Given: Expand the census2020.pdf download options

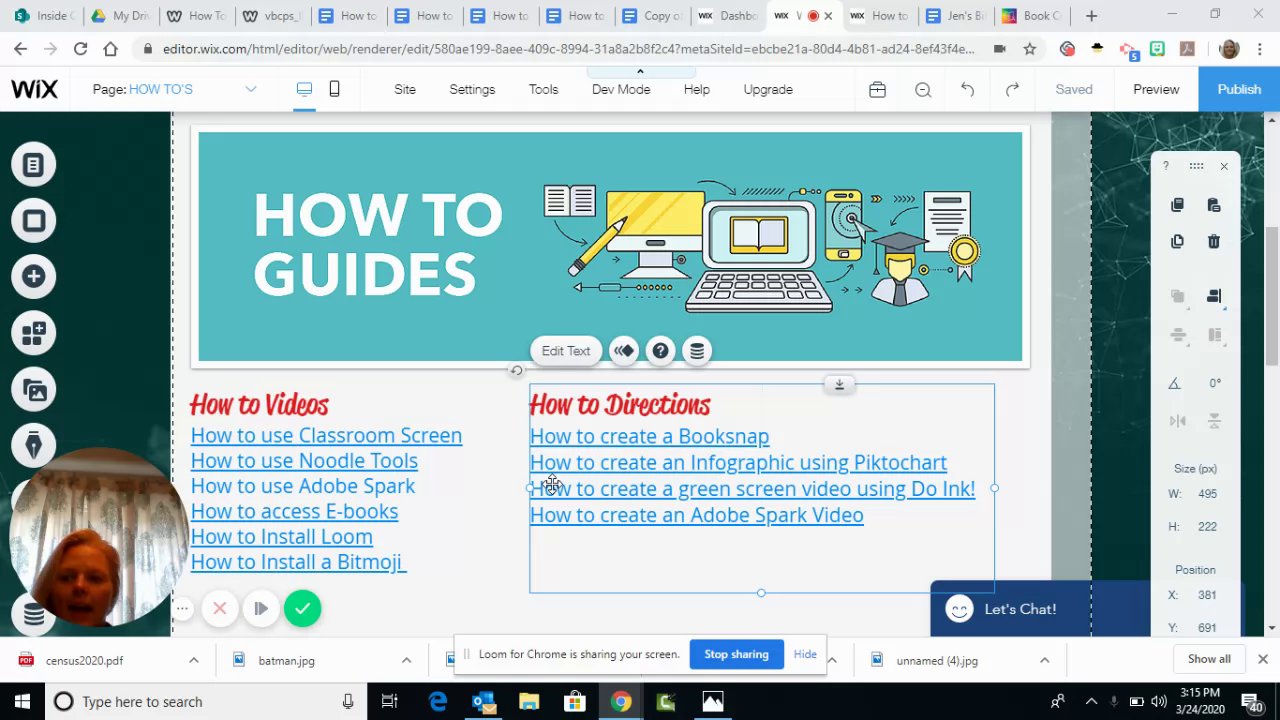Looking at the screenshot, I should [x=194, y=660].
